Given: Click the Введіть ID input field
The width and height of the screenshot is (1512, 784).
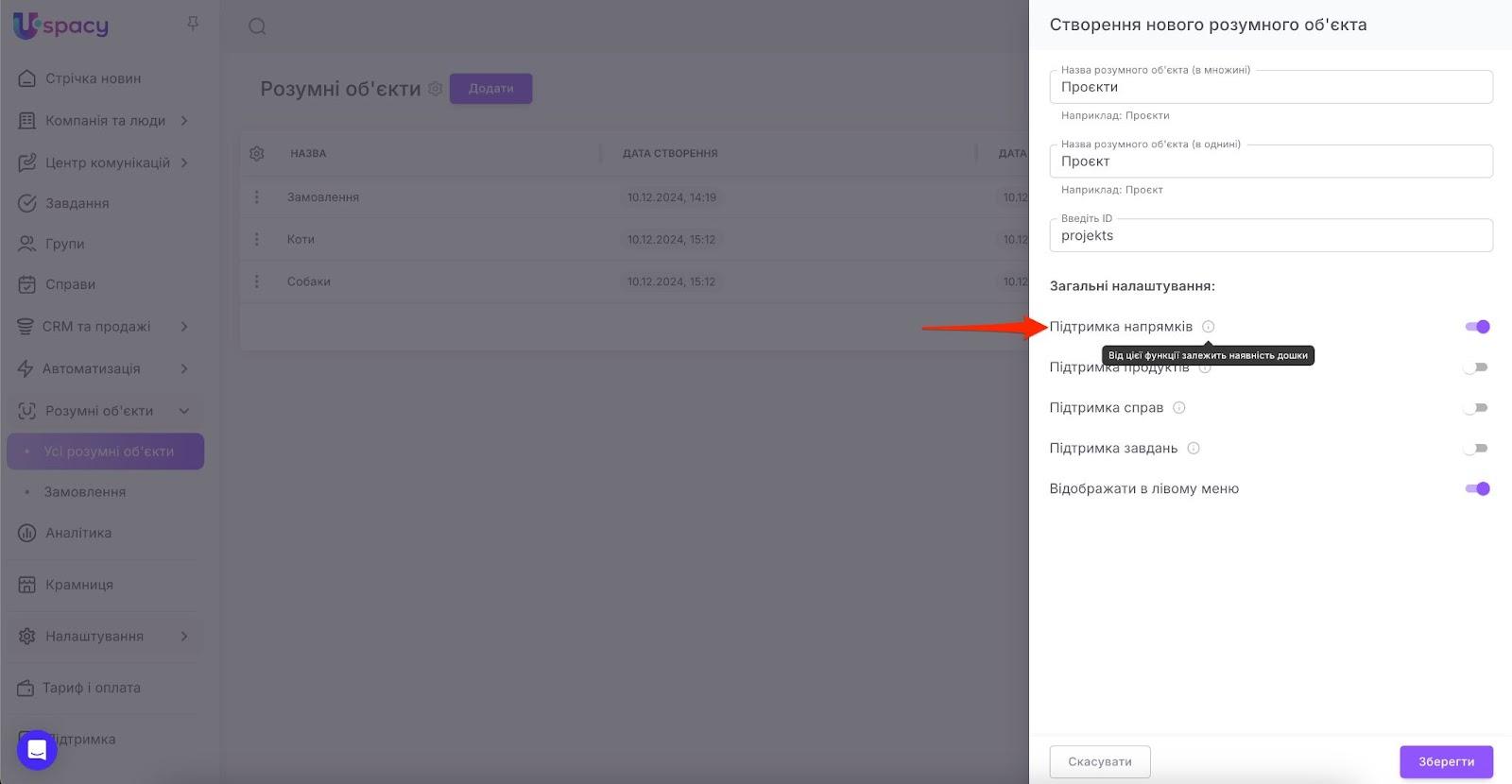Looking at the screenshot, I should pyautogui.click(x=1271, y=235).
